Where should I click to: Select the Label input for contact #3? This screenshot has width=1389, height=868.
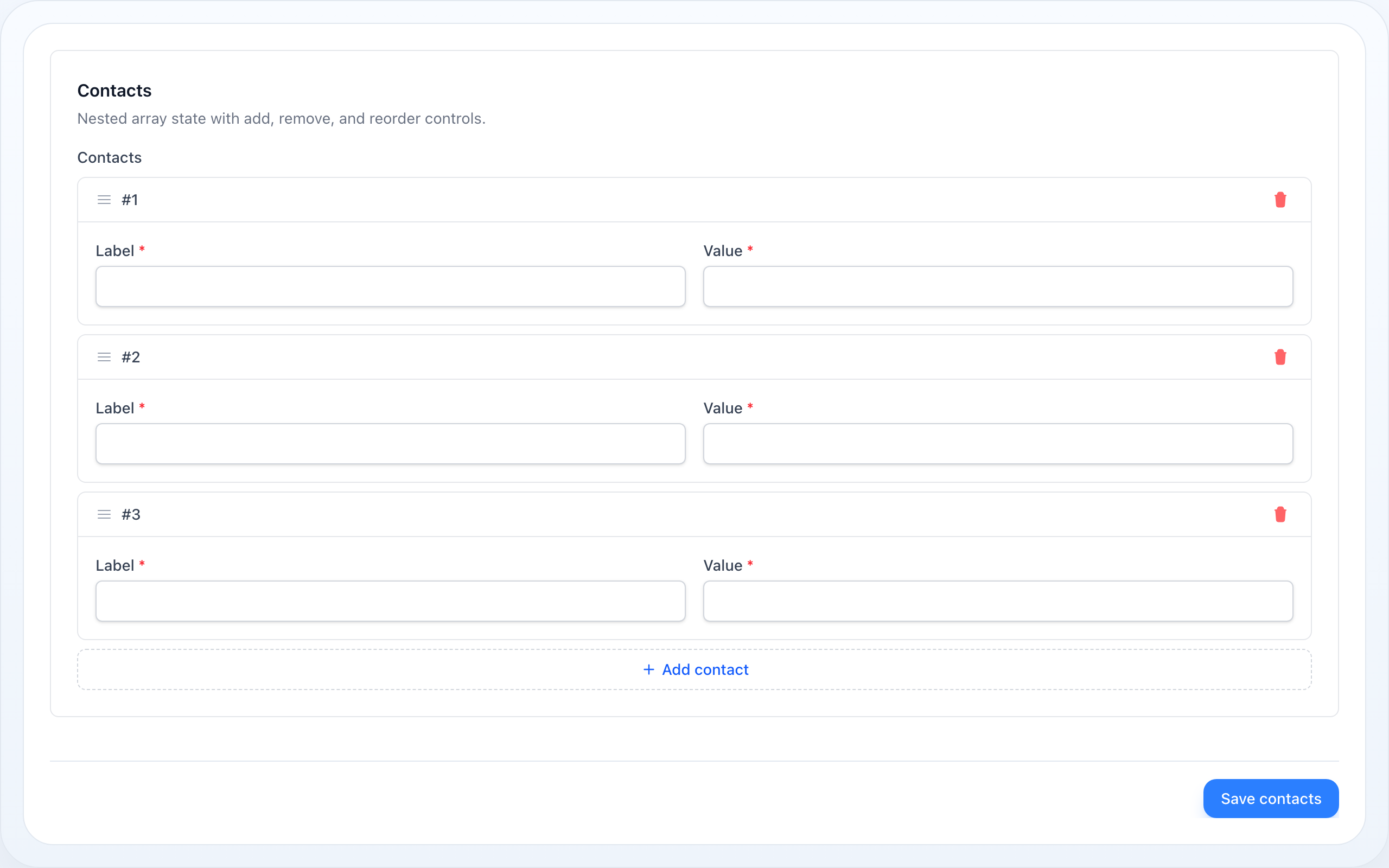tap(390, 601)
